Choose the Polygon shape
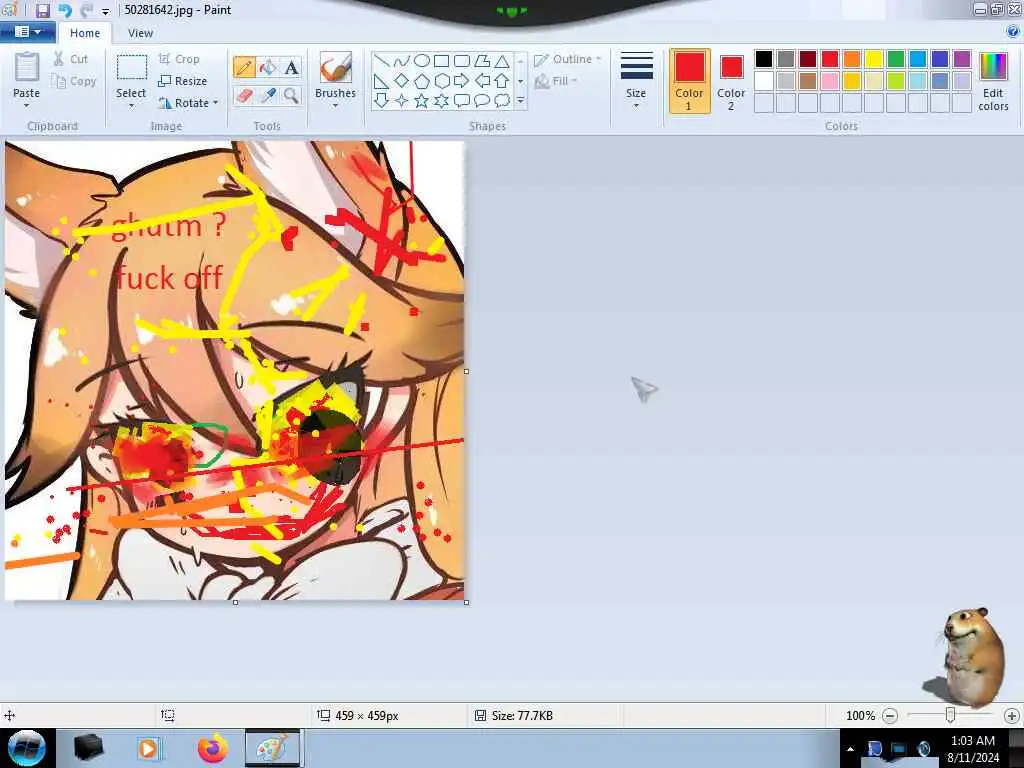1024x768 pixels. tap(482, 61)
